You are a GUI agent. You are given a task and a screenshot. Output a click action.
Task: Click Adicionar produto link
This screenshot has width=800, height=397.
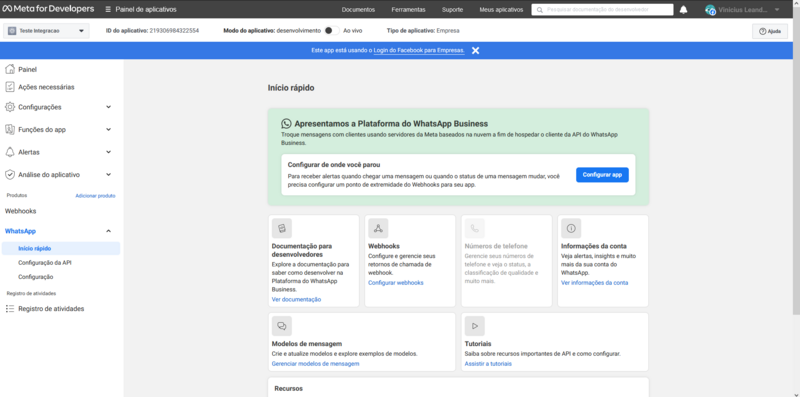click(x=95, y=196)
